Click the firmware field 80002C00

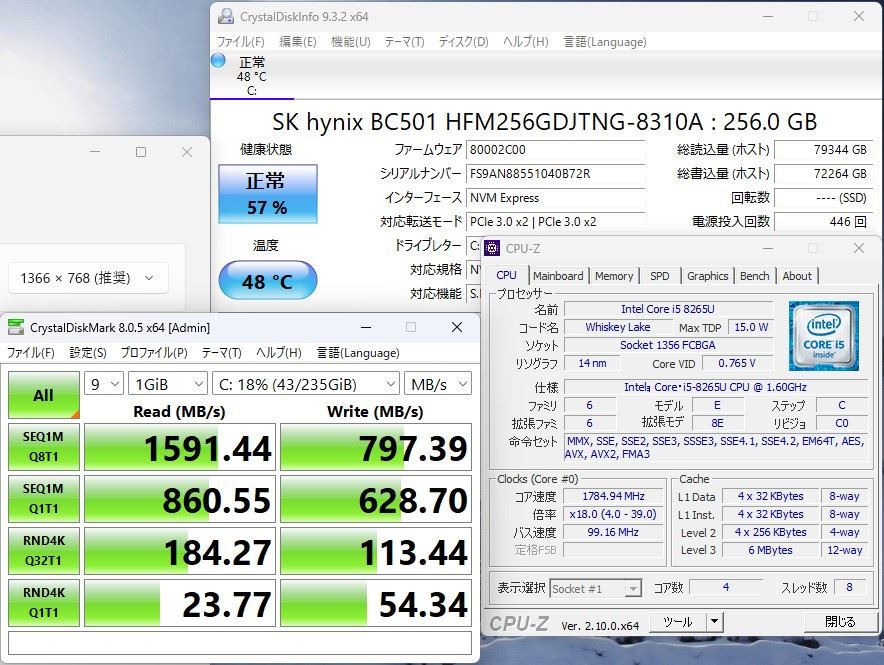pyautogui.click(x=555, y=150)
